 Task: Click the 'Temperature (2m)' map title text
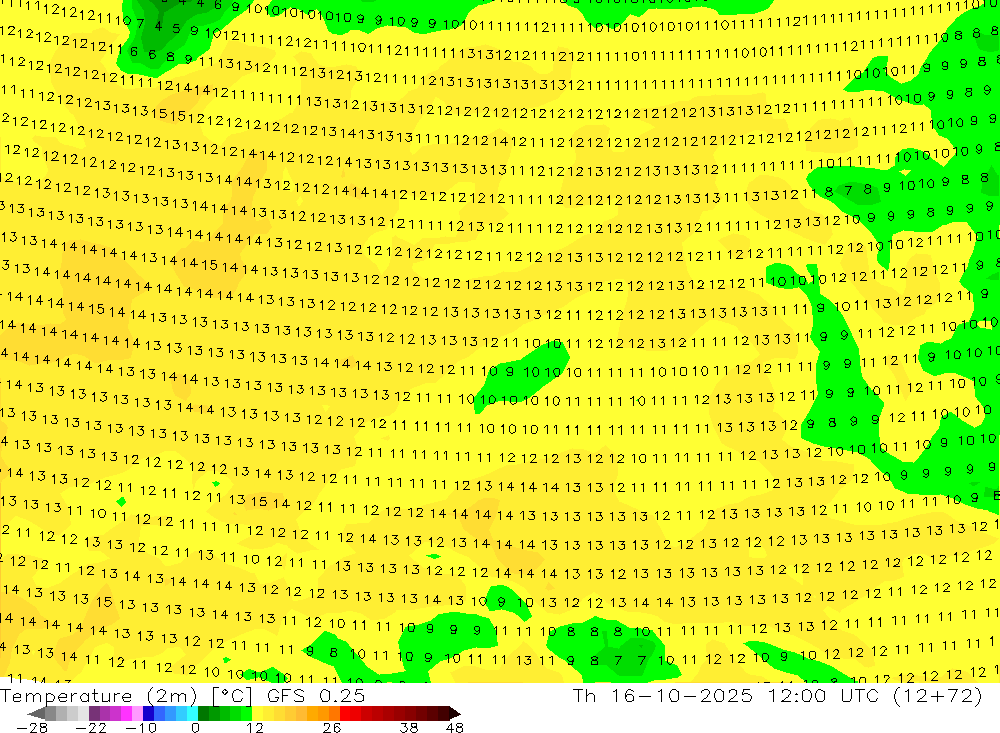click(x=99, y=696)
